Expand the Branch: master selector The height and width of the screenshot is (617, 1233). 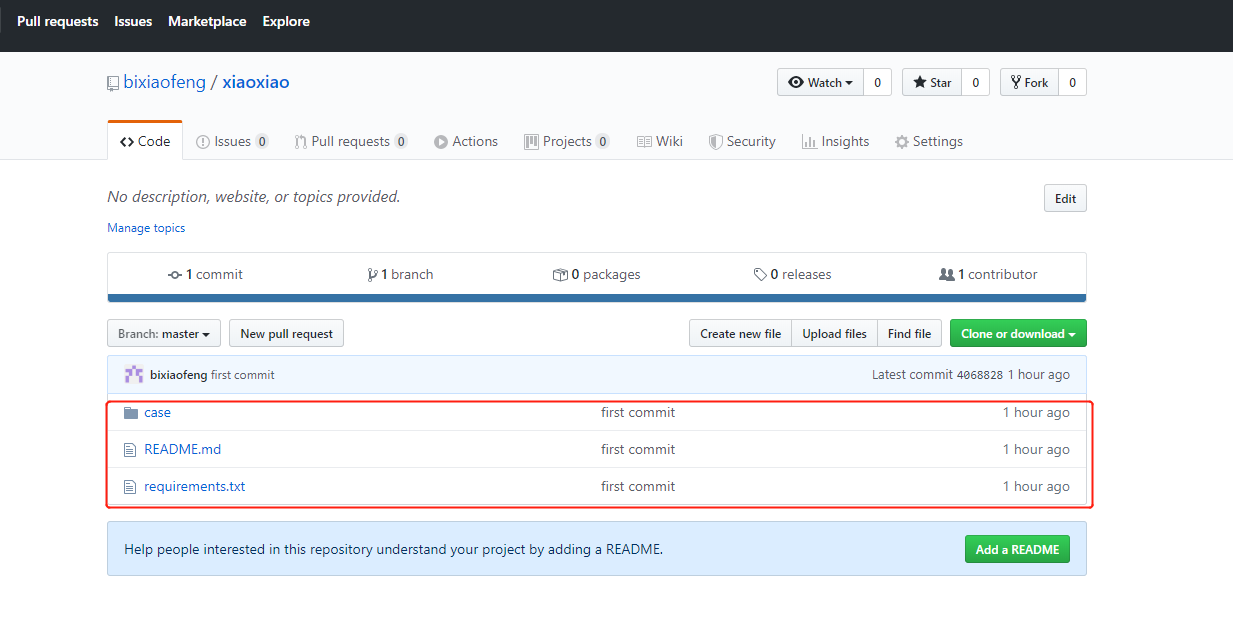163,334
